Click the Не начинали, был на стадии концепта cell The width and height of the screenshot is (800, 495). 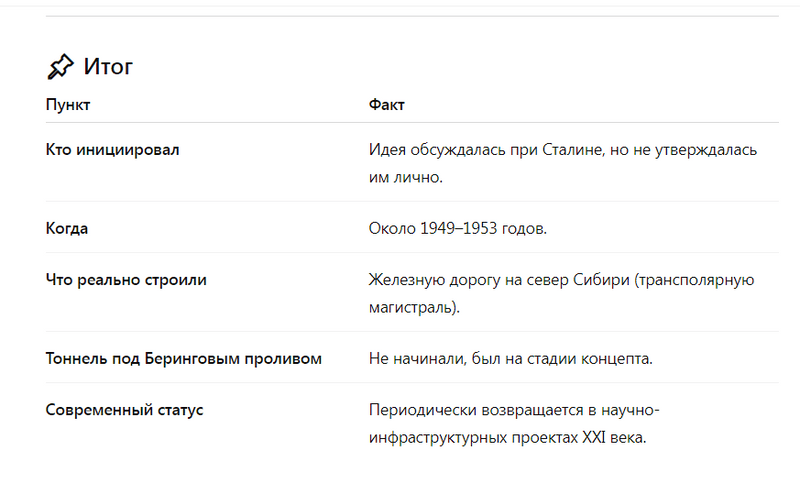pos(510,358)
